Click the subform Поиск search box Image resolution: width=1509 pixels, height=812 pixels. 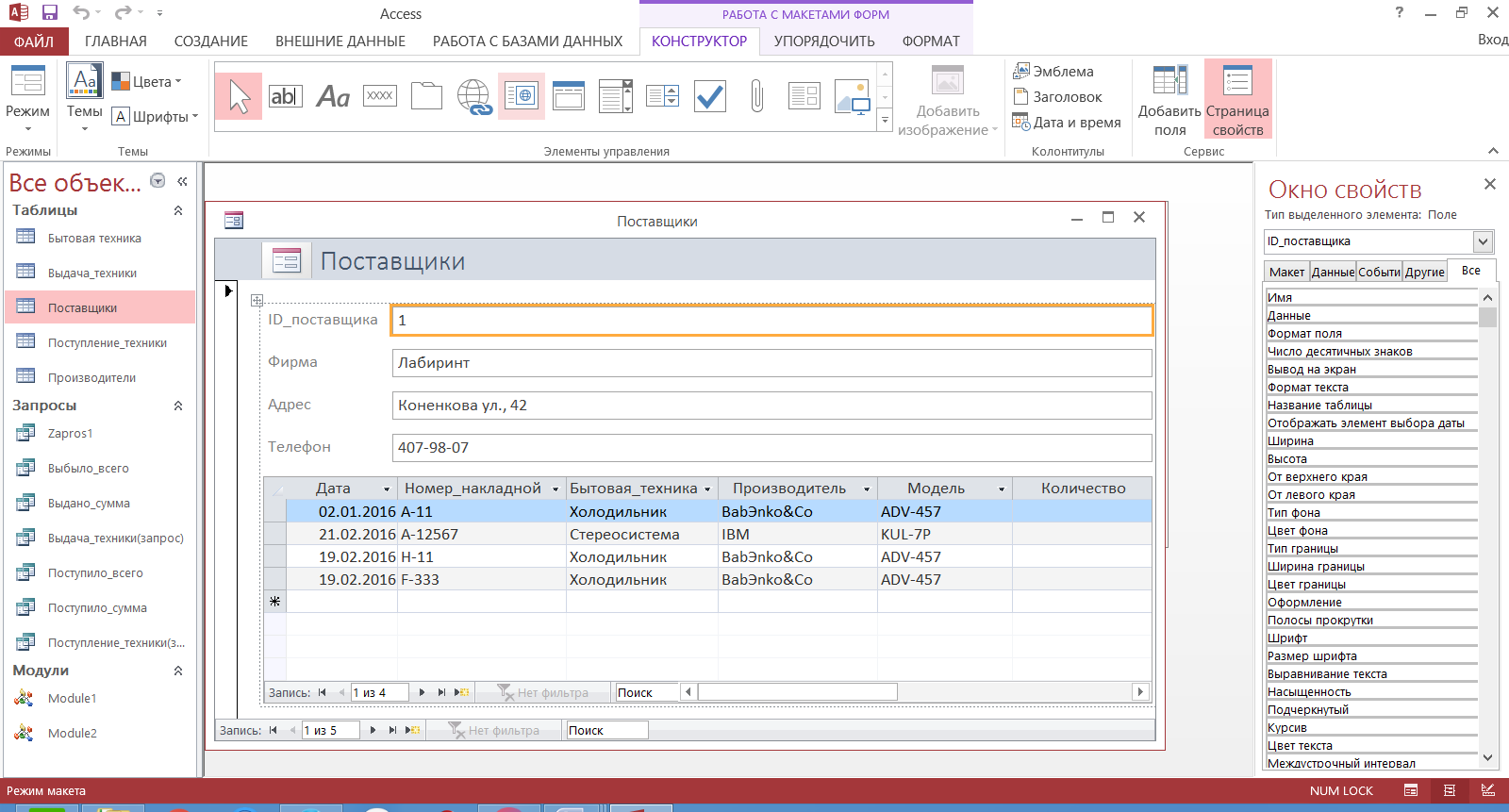tap(646, 692)
